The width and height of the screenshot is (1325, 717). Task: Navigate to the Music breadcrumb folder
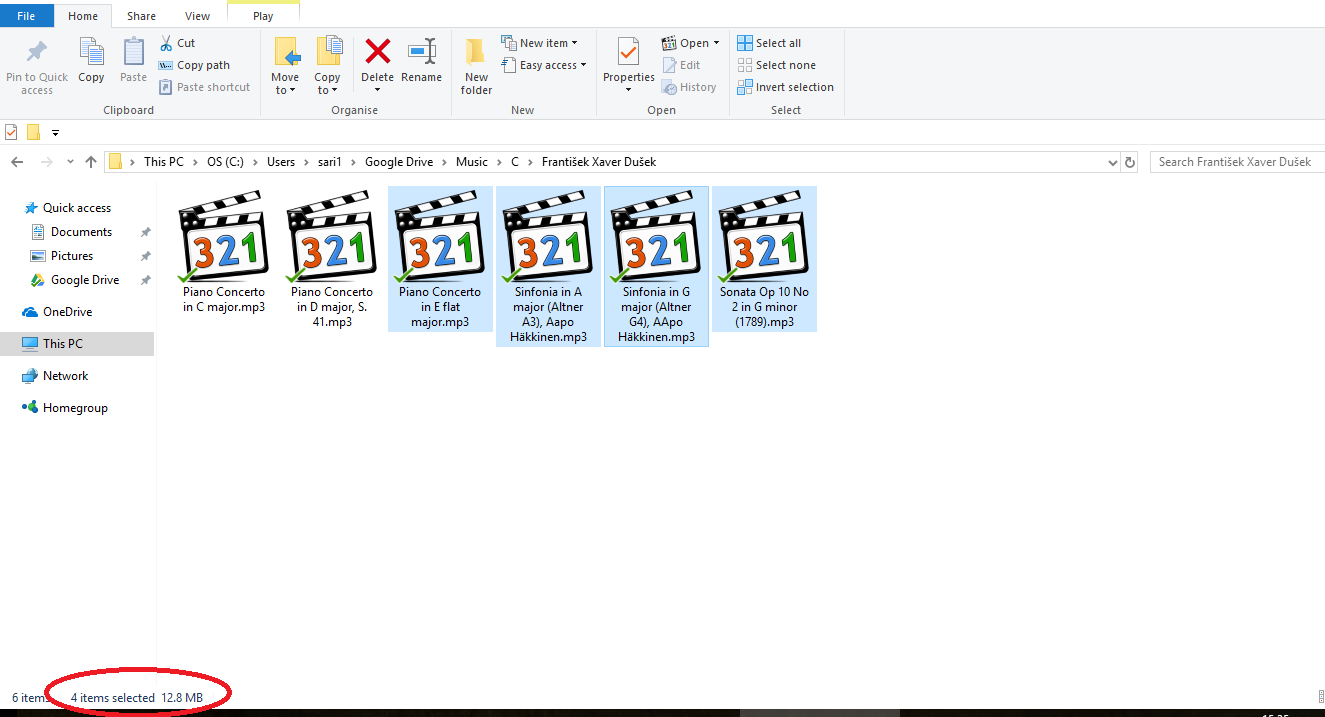[471, 161]
